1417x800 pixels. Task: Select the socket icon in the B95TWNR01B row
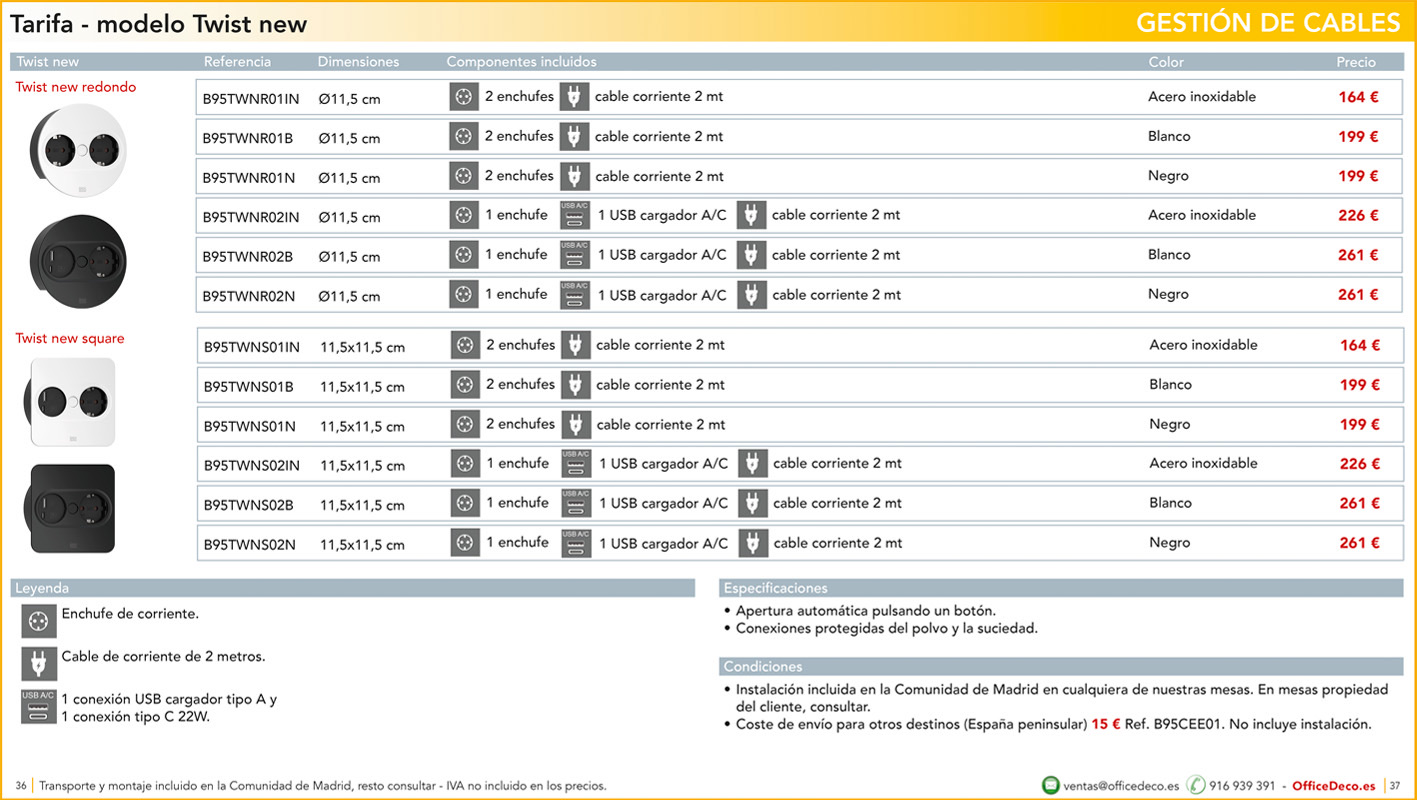(x=464, y=136)
